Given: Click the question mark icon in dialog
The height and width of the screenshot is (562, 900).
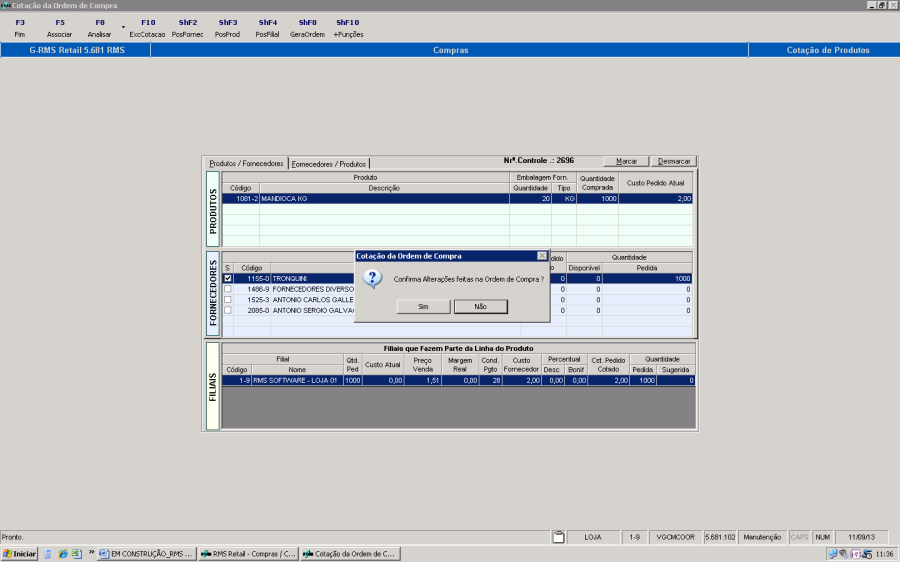Looking at the screenshot, I should tap(372, 279).
